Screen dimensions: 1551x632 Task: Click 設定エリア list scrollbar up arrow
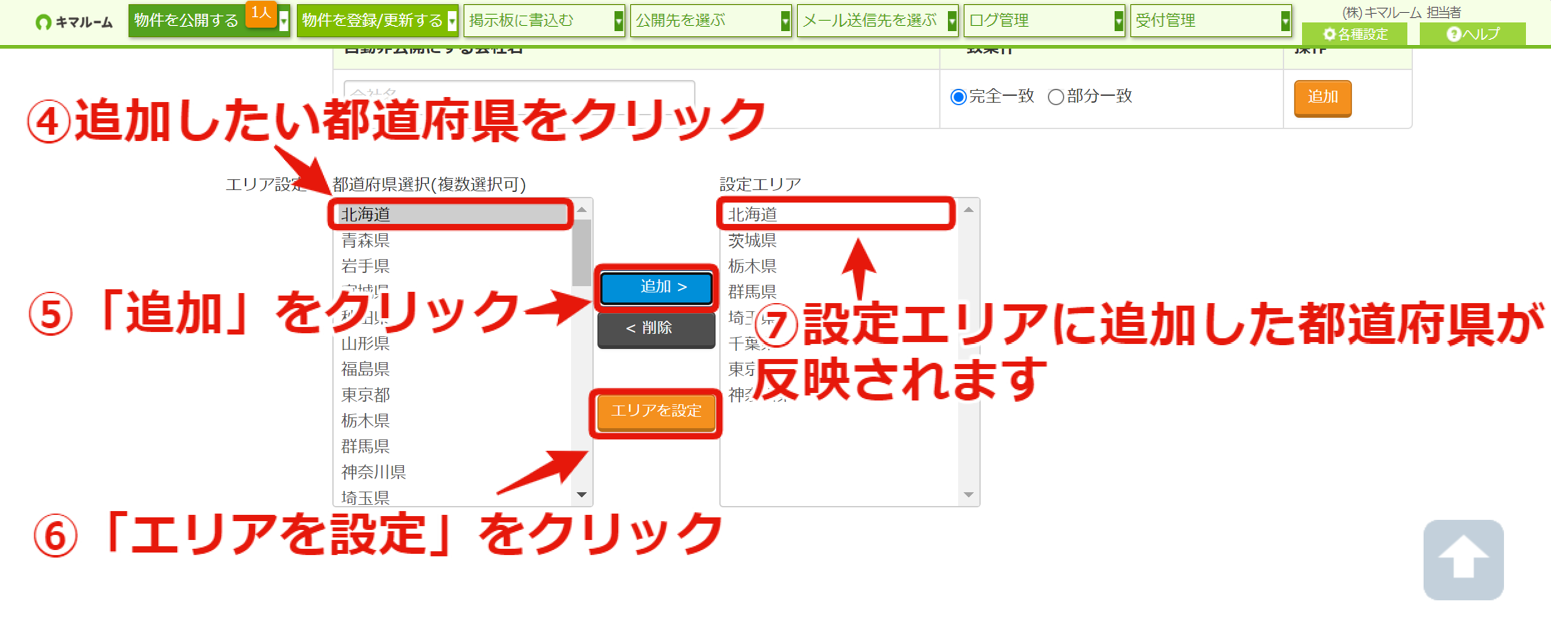968,210
